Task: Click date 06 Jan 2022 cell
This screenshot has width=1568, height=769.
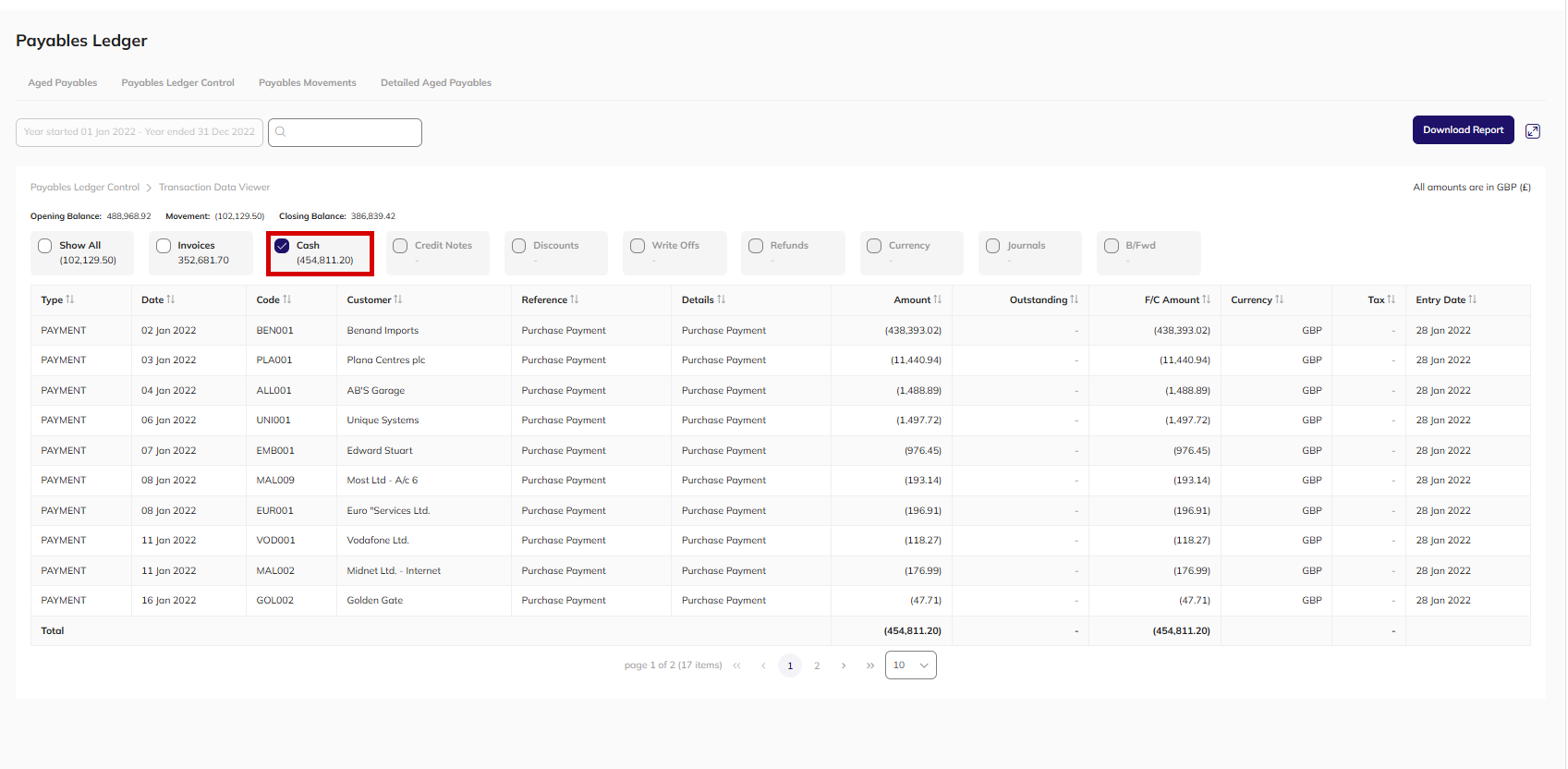Action: 169,421
